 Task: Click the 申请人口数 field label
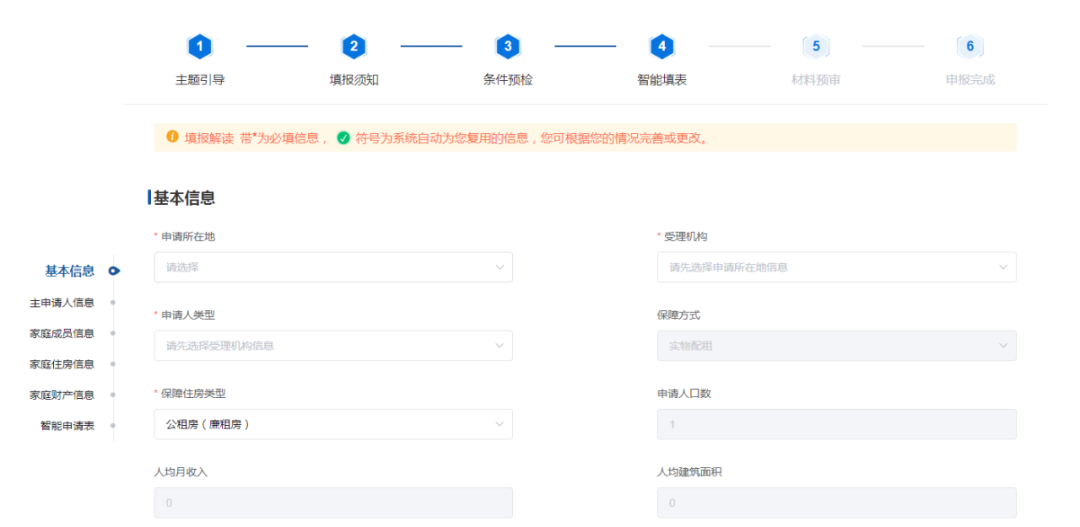[x=685, y=394]
